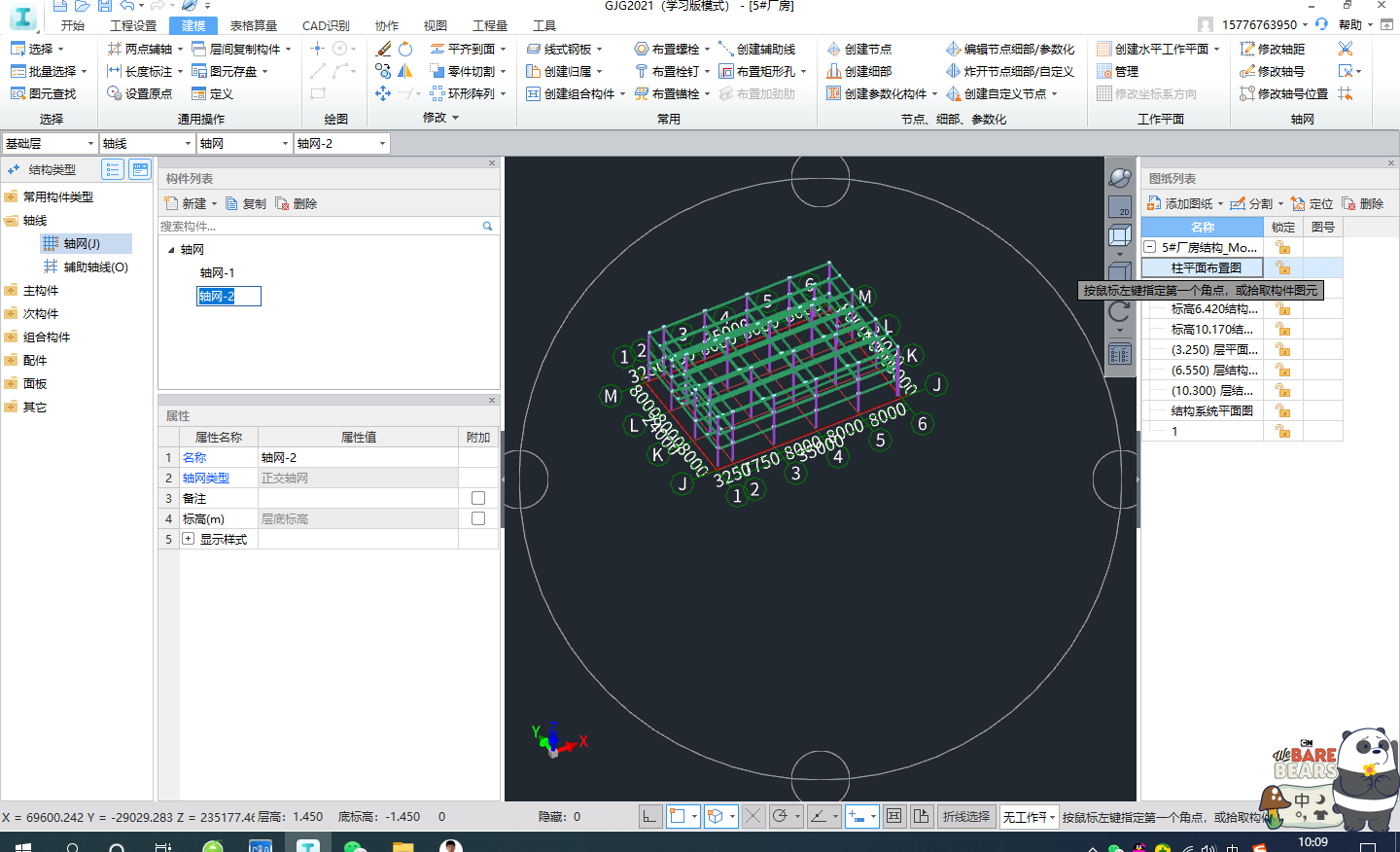This screenshot has height=852, width=1400.
Task: Click 删除 in component list
Action: [x=297, y=203]
